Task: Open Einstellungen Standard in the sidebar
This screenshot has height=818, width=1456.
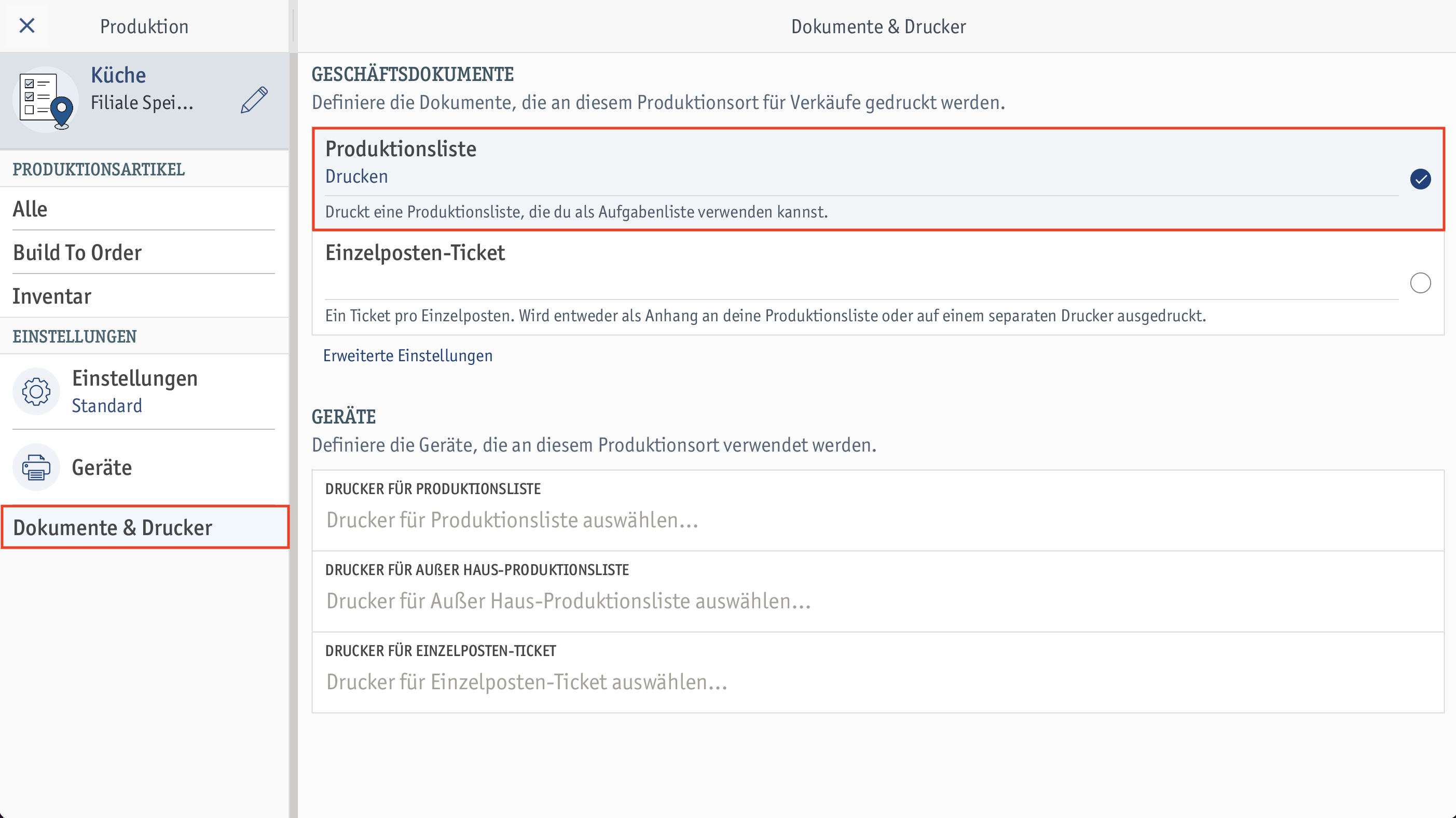Action: point(144,391)
